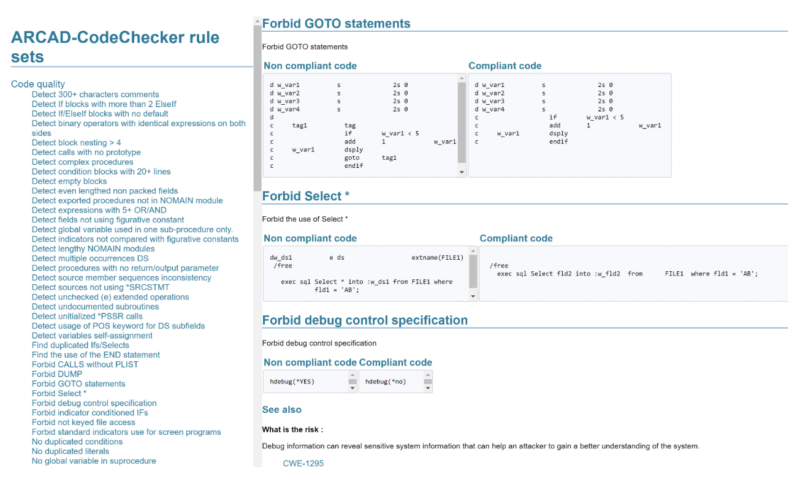Open 'No global variable in suprocedure' rule
Screen dimensions: 800x482
pos(94,462)
